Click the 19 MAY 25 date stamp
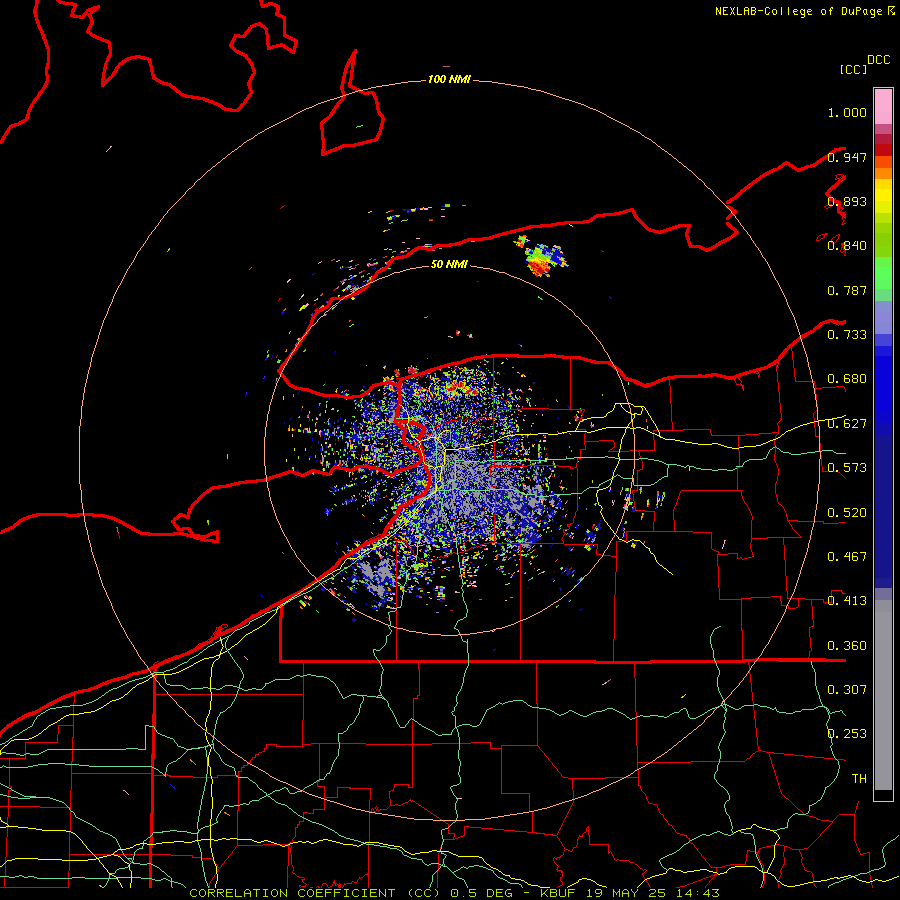 (624, 893)
